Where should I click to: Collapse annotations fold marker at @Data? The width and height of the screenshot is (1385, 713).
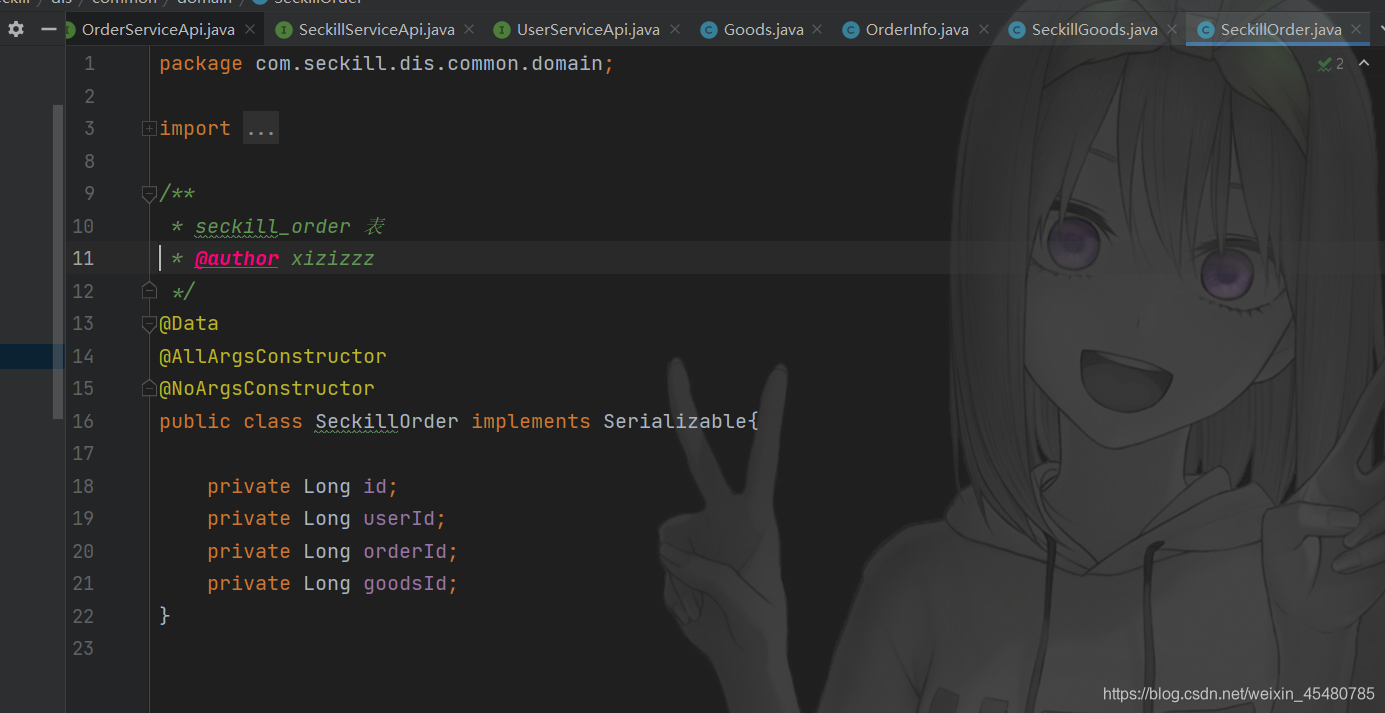pos(149,323)
